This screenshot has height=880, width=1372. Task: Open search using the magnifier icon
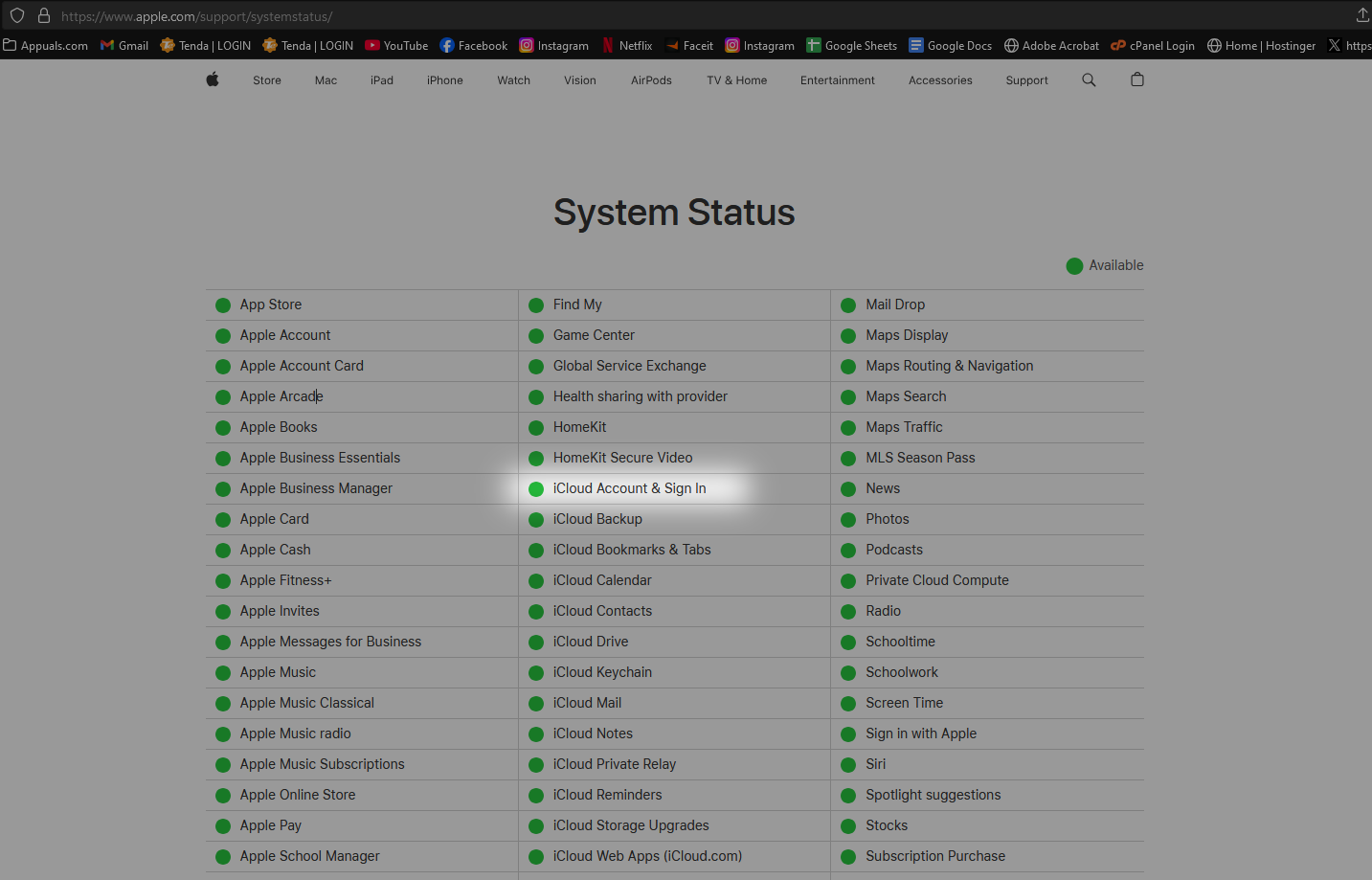click(x=1089, y=79)
